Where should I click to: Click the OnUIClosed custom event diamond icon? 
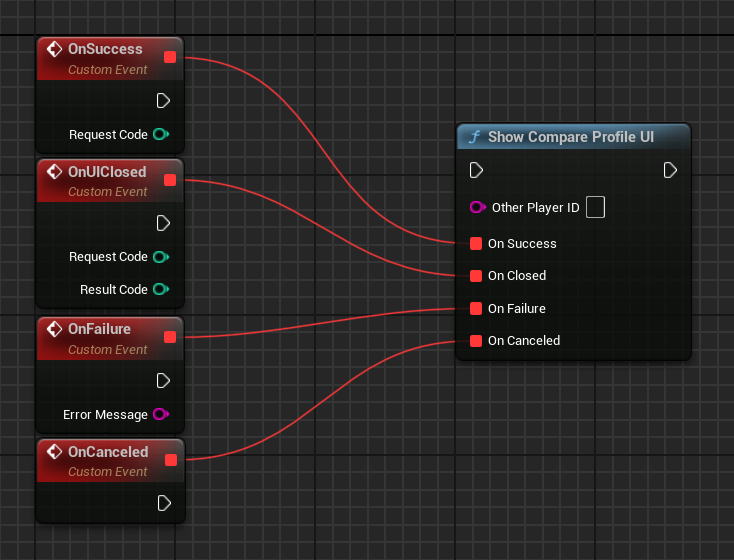click(x=54, y=172)
